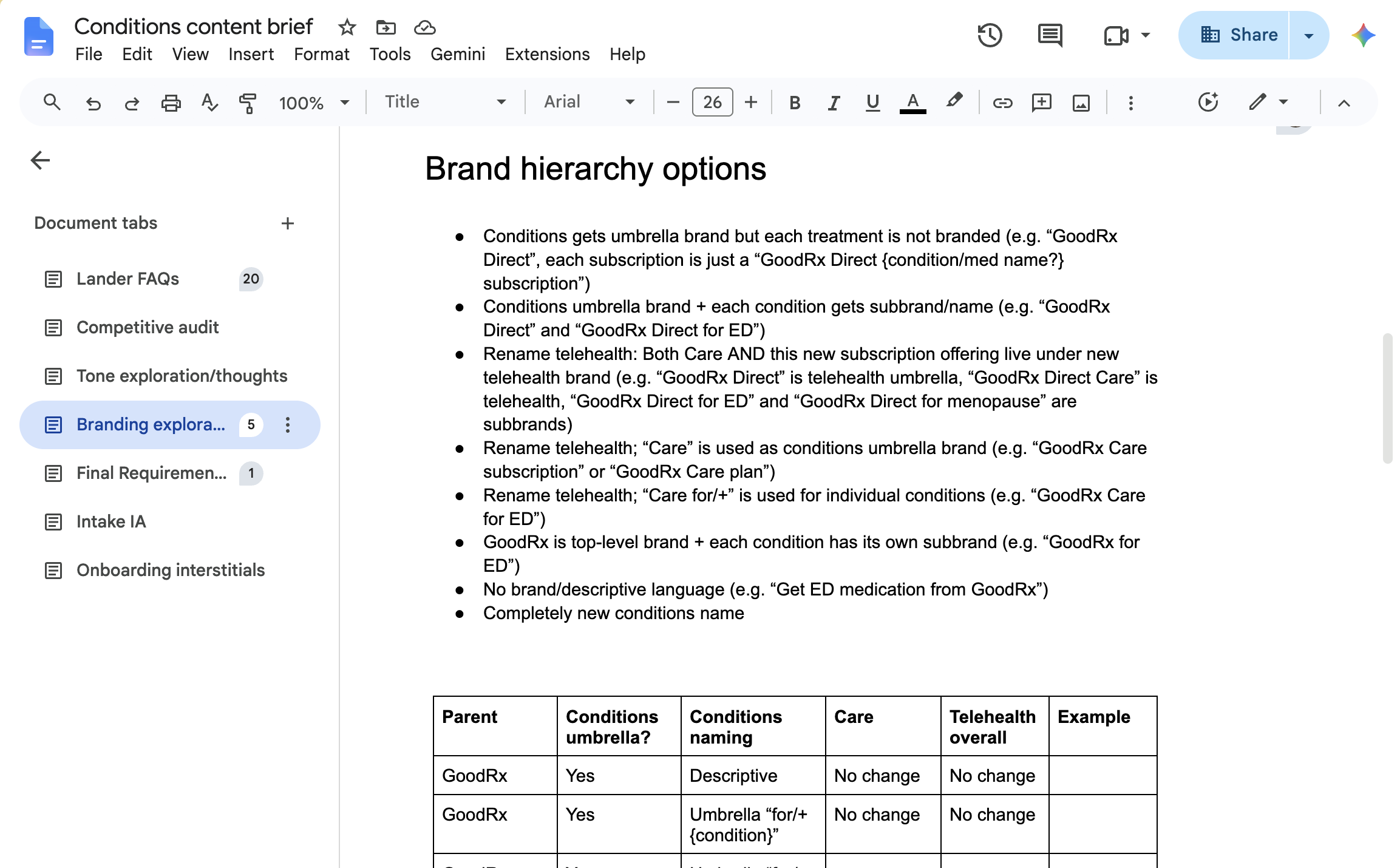Open the Edit menu
Screen dimensions: 1400x868
tap(137, 54)
